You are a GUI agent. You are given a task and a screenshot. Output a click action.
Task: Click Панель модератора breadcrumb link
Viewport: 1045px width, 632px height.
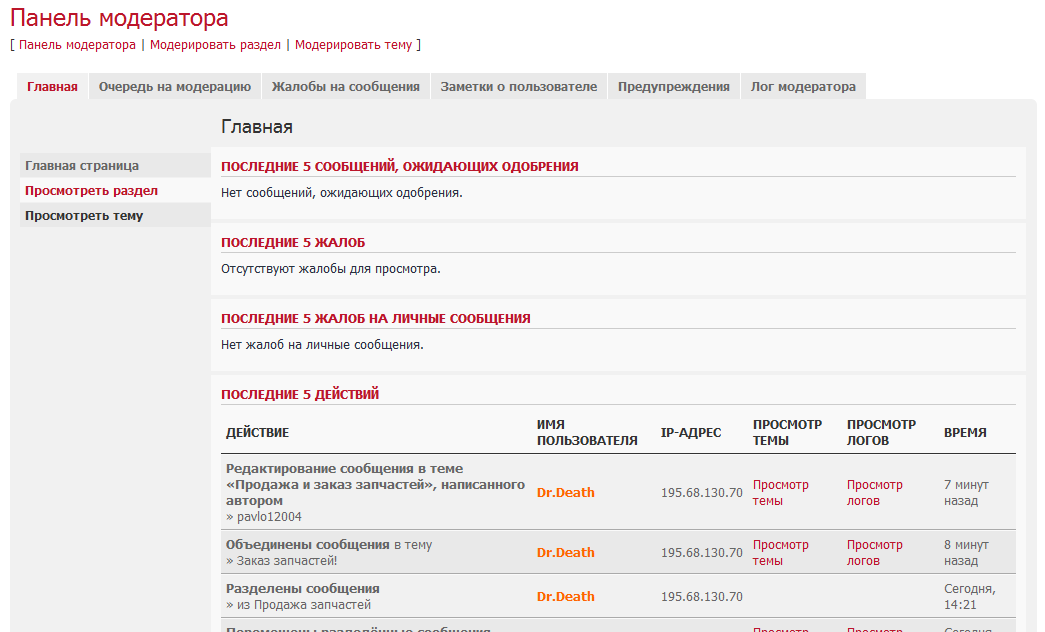point(77,45)
